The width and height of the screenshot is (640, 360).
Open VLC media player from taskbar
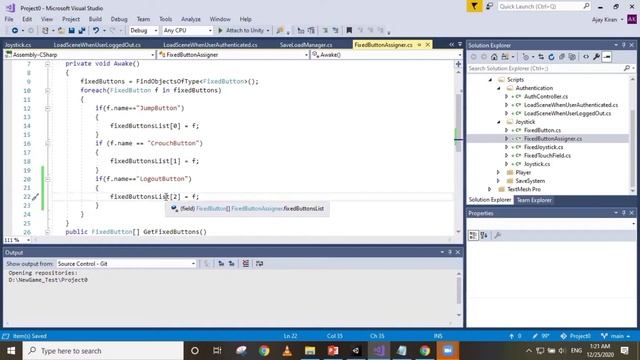tap(287, 351)
